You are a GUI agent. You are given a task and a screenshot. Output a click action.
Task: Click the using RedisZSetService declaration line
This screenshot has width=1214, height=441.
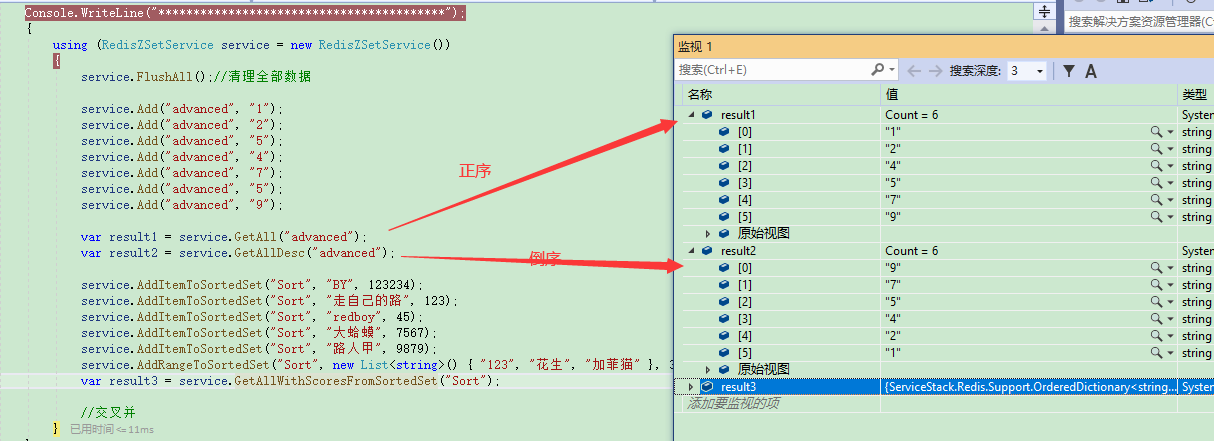pos(252,45)
